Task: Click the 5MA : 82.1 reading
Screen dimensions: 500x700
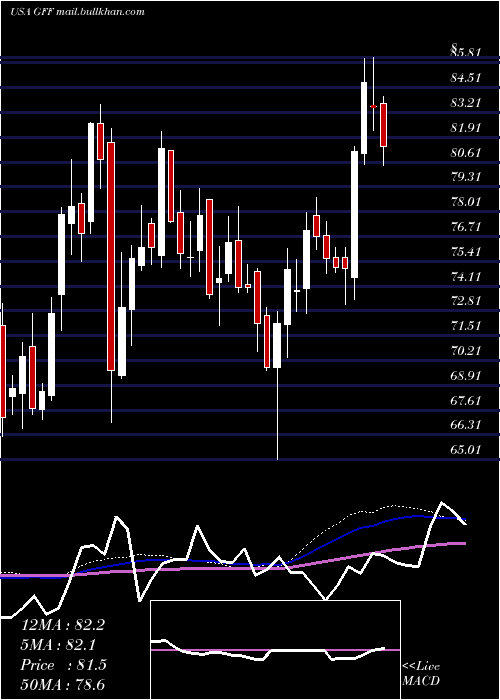Action: (x=58, y=645)
